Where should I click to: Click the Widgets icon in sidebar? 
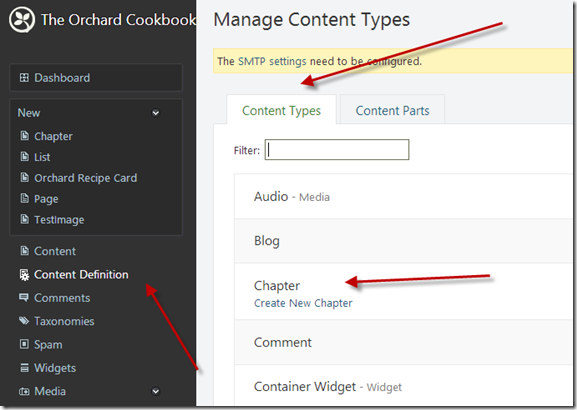[24, 368]
